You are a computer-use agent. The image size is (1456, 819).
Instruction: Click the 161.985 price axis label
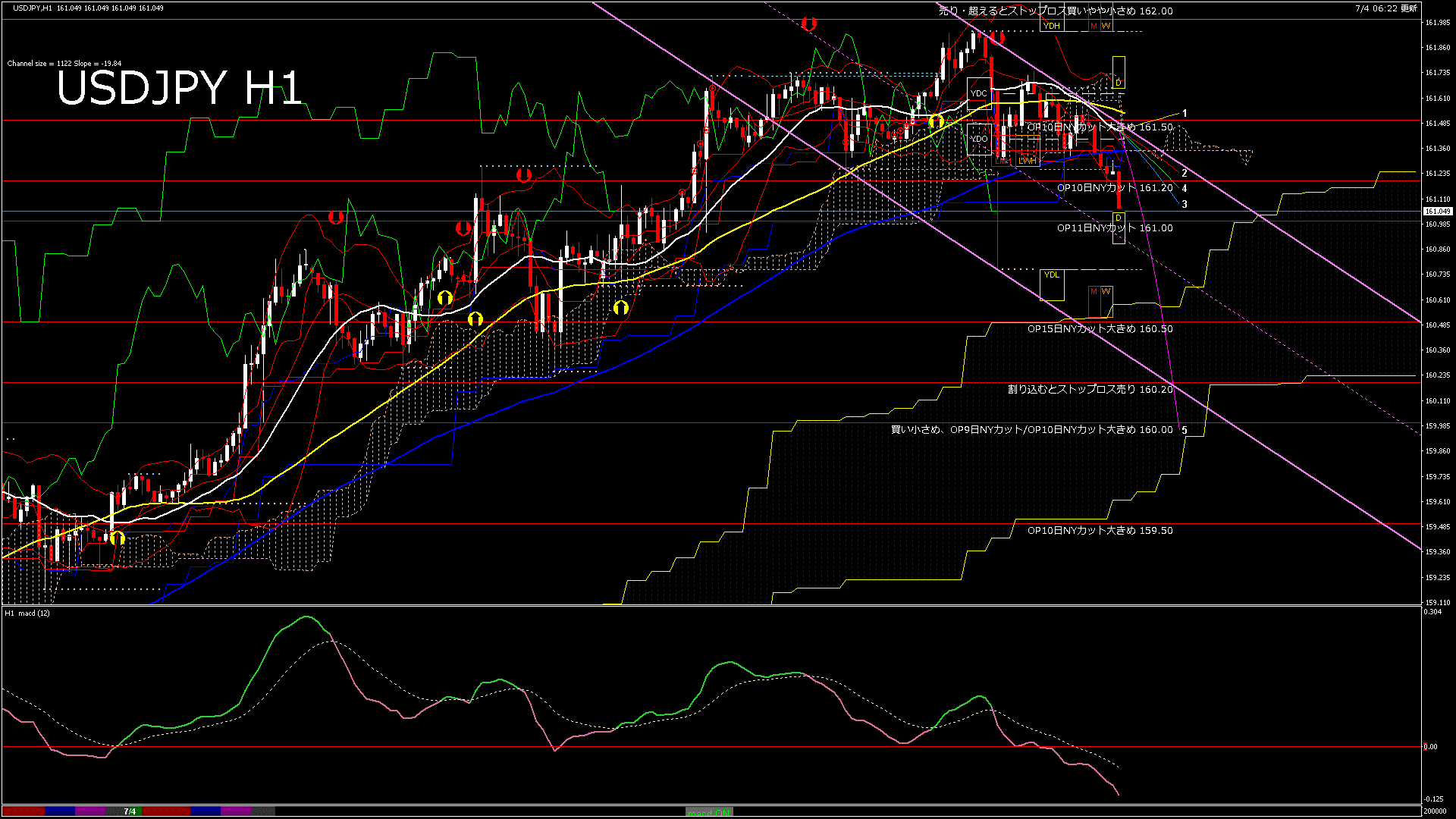click(1438, 23)
